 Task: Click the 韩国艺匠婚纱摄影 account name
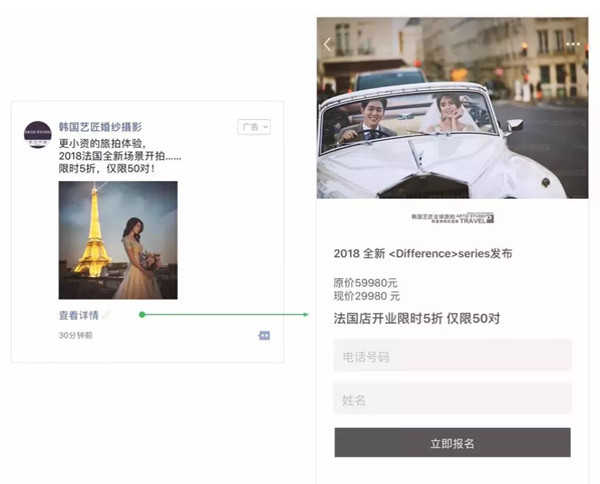pyautogui.click(x=100, y=127)
